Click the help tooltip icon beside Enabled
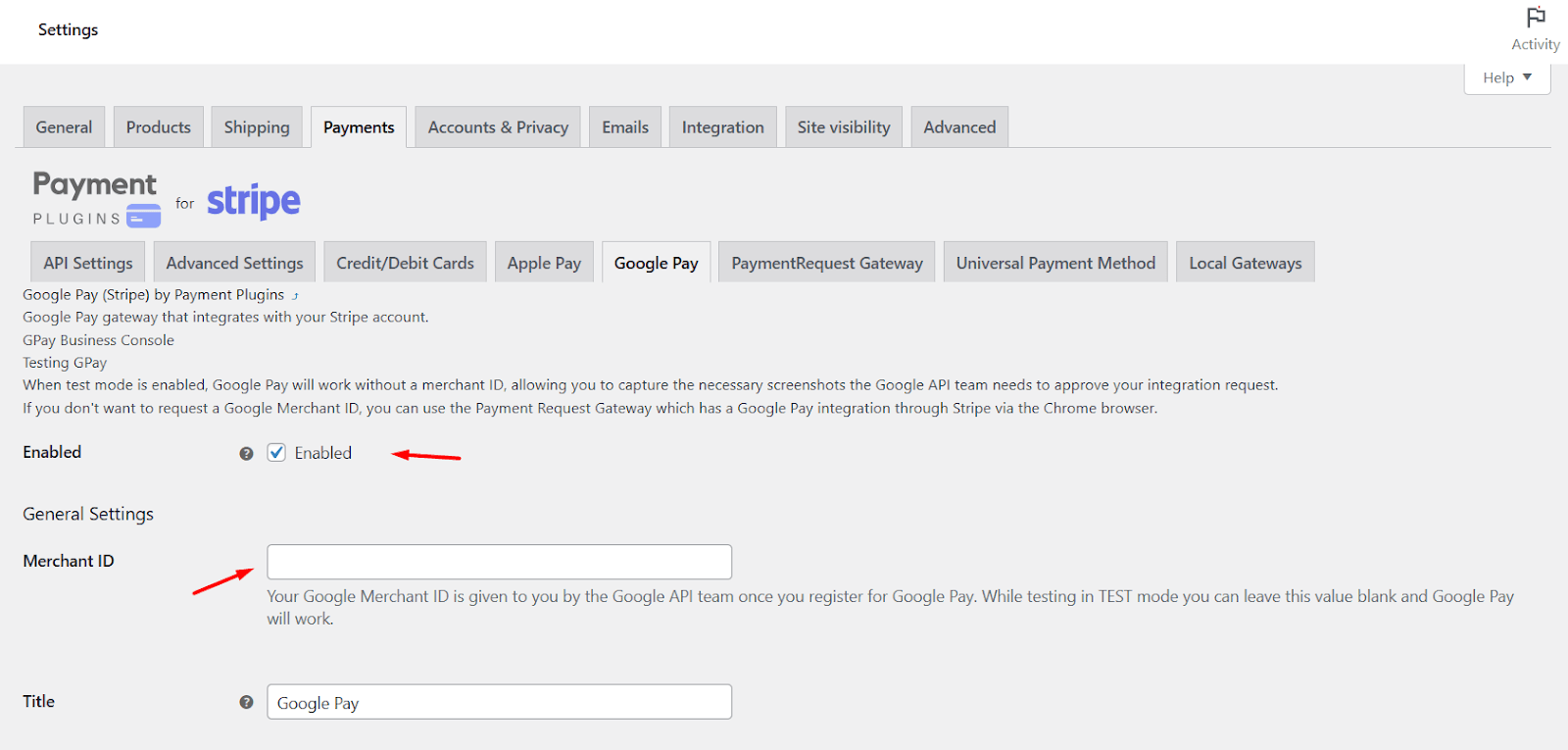This screenshot has height=750, width=1568. pos(246,453)
